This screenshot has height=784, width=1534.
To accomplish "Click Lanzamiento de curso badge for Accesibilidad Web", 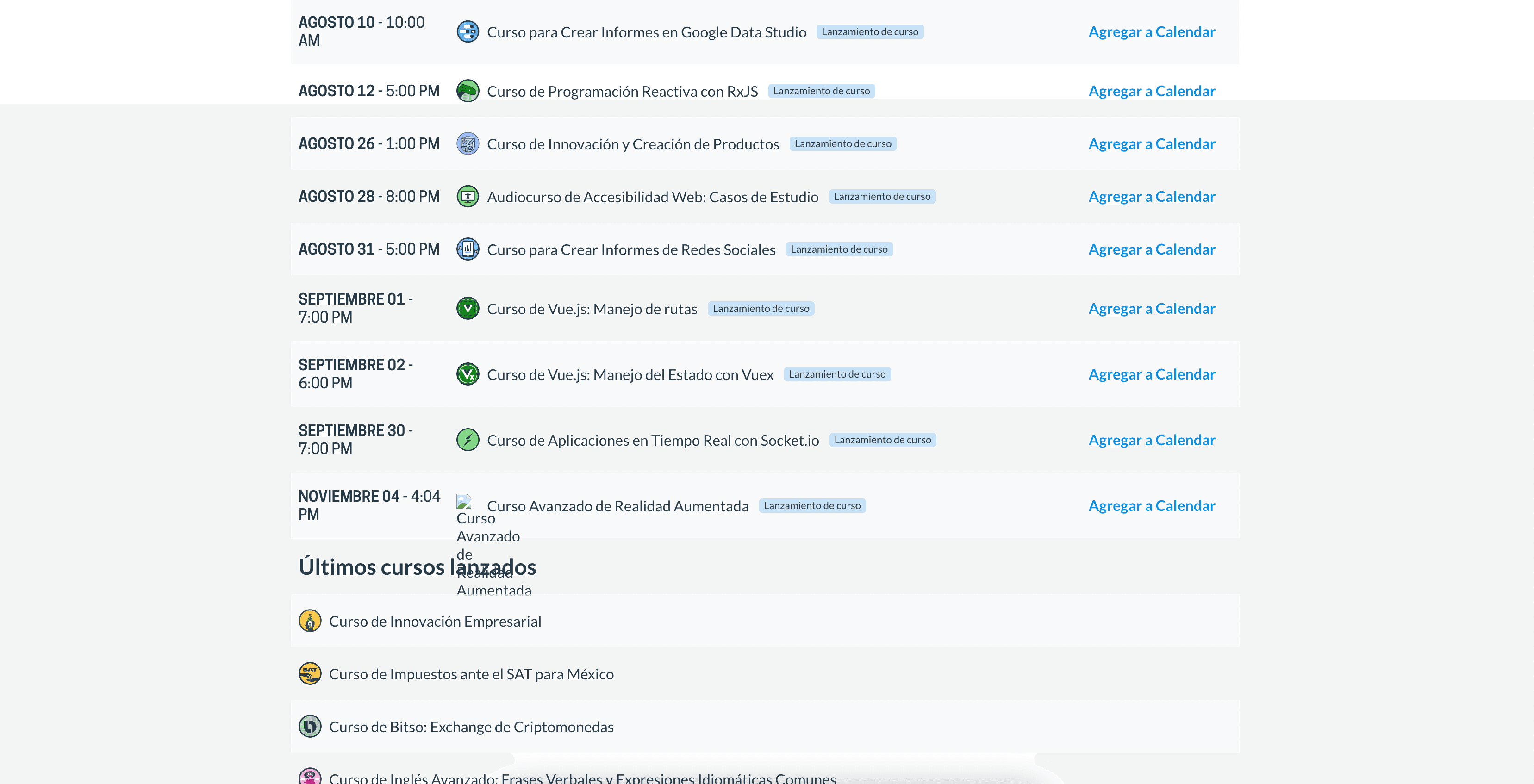I will 882,196.
